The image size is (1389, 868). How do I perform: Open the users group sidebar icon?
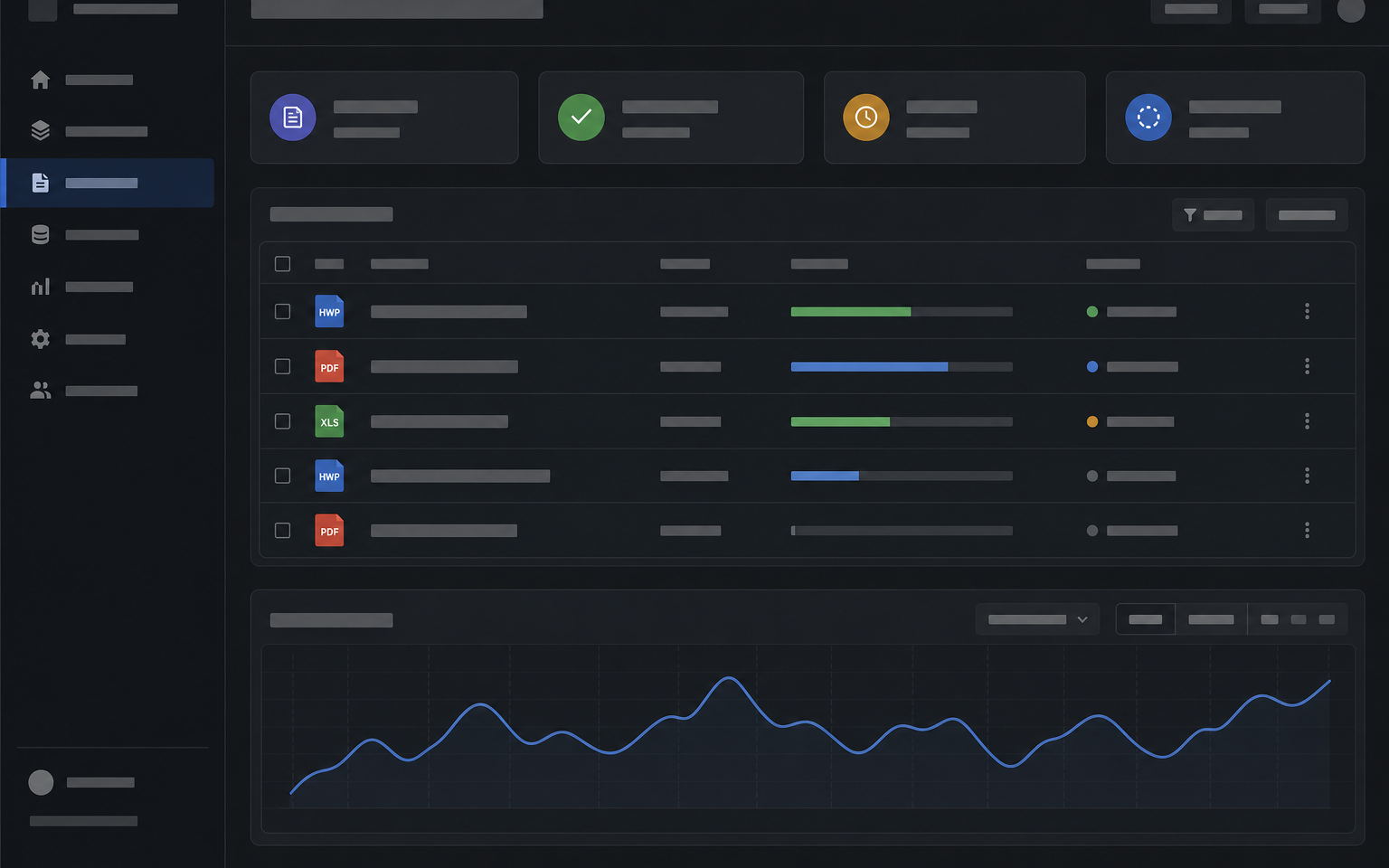point(40,391)
